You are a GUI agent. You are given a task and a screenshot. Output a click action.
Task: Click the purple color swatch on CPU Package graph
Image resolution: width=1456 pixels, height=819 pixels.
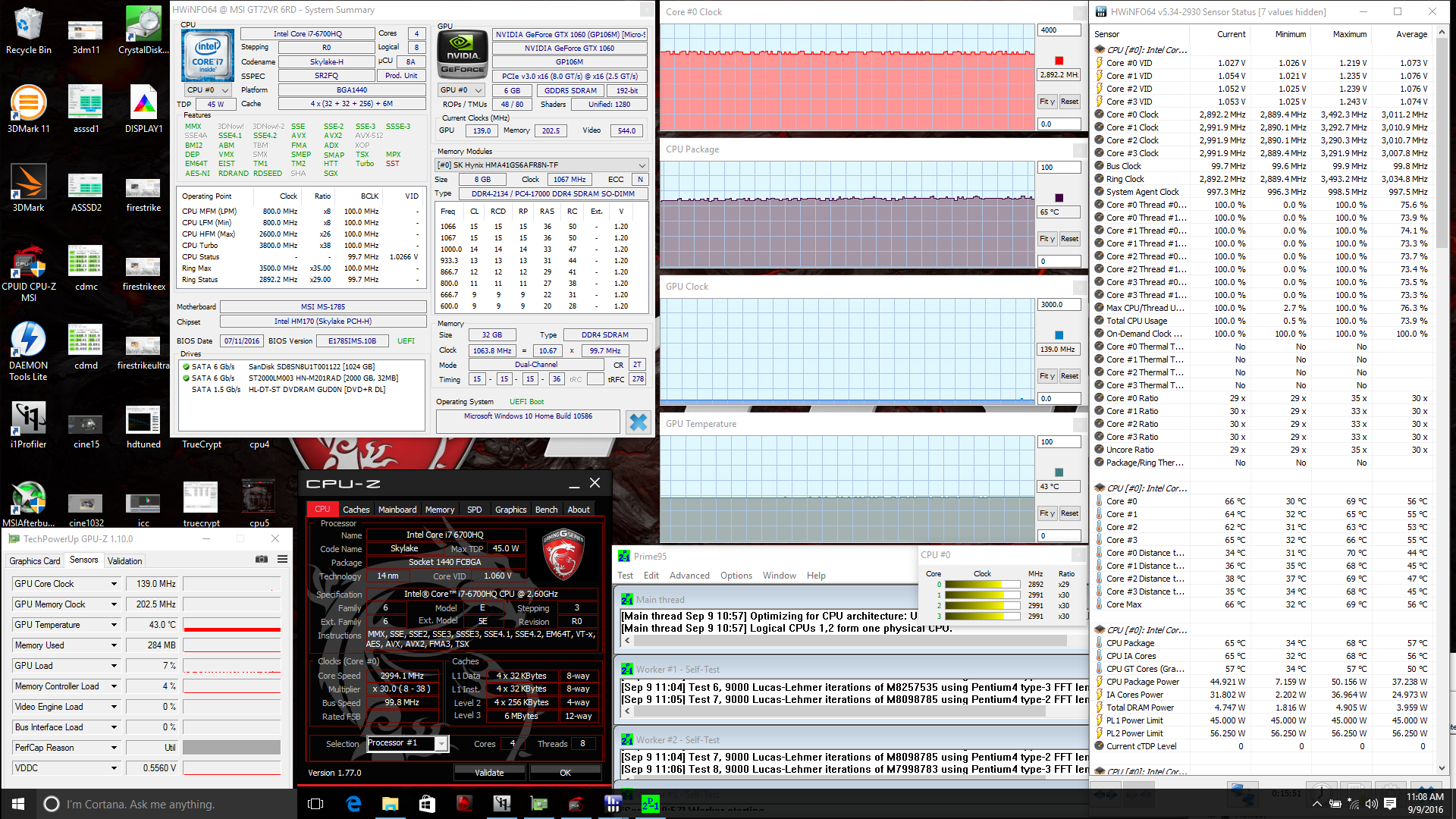[x=1059, y=198]
